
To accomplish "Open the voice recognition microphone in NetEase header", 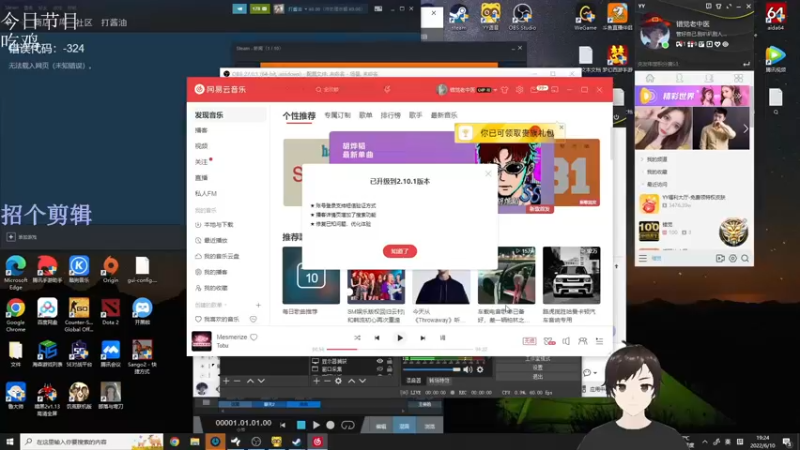I will (387, 89).
